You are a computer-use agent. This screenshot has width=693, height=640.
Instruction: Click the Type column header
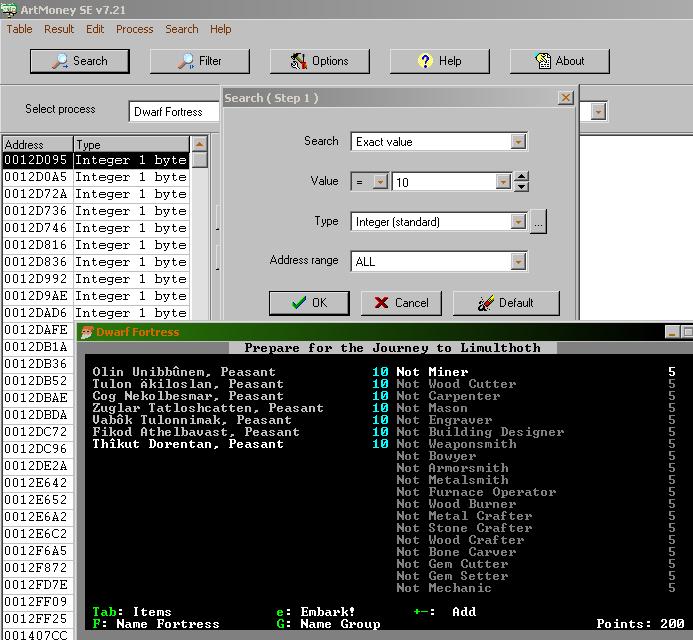pos(131,145)
